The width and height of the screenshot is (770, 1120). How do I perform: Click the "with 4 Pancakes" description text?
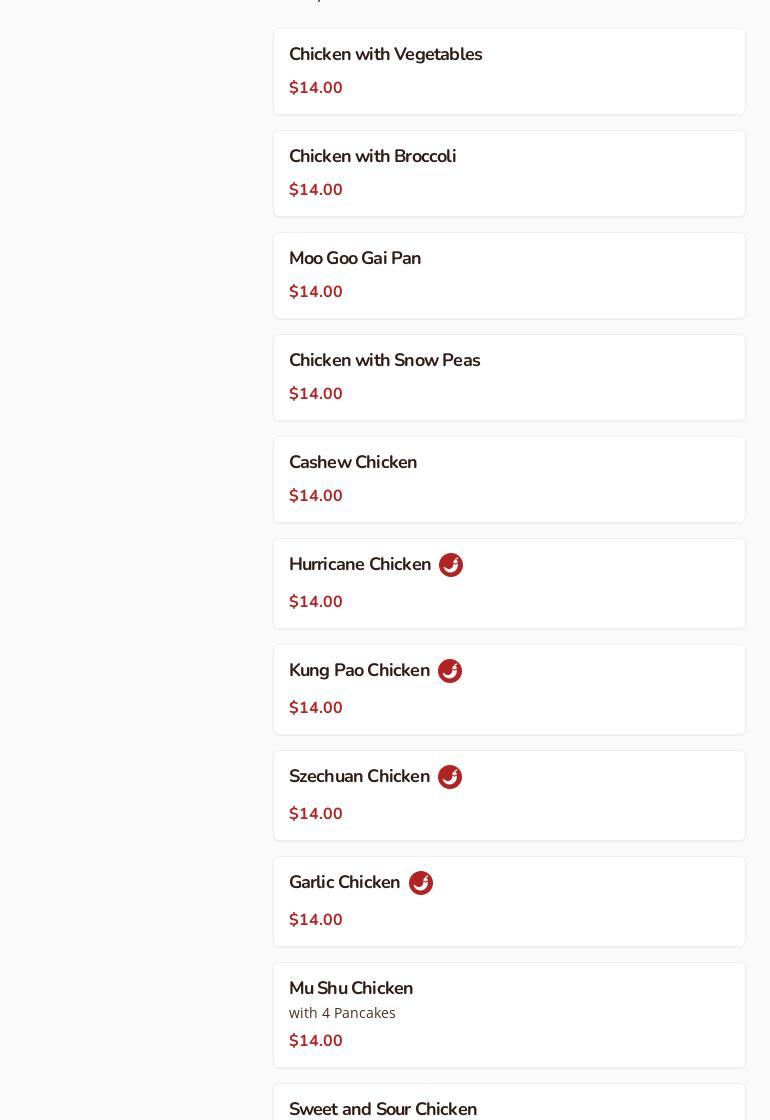coord(342,1013)
